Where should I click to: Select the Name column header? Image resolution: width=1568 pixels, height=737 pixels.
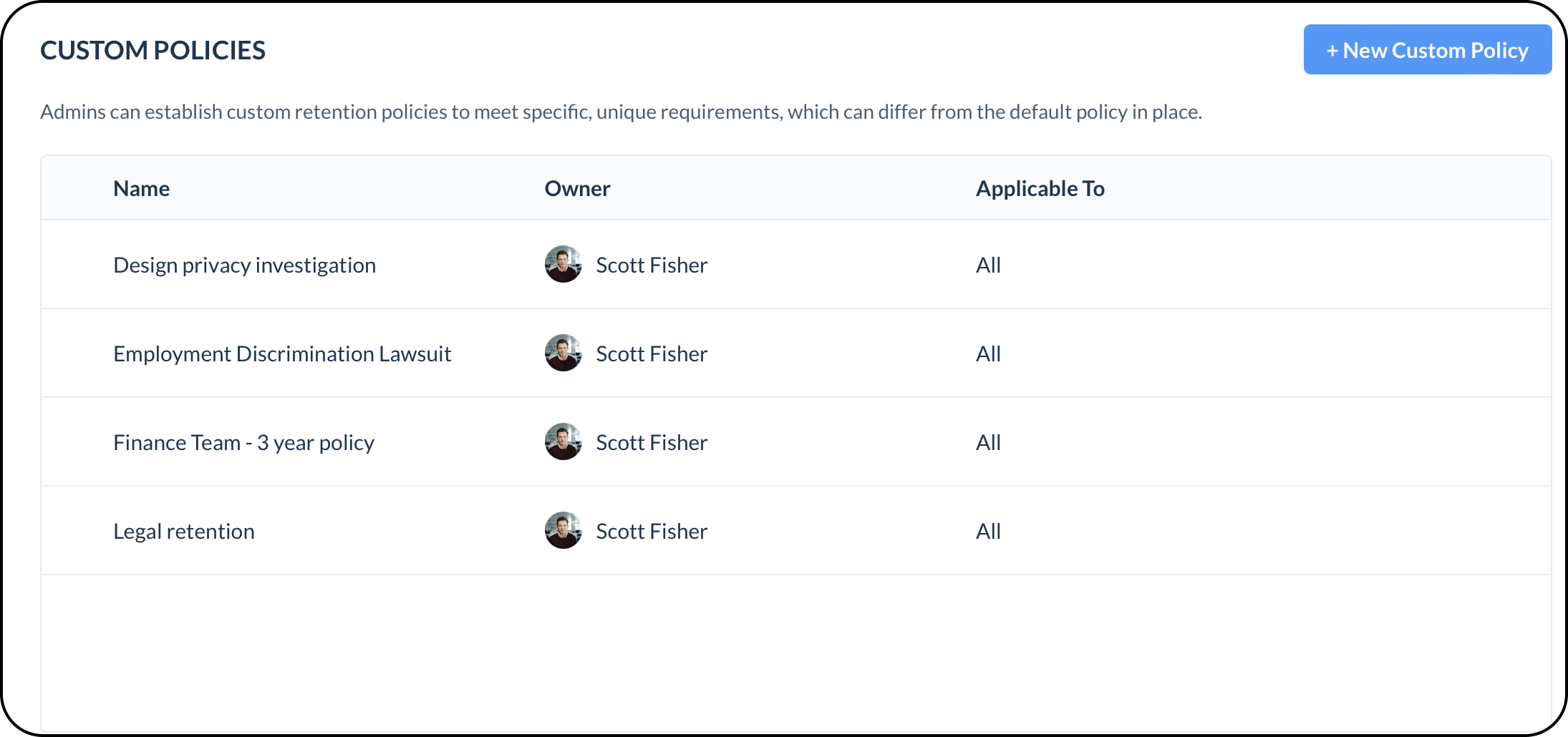[x=142, y=188]
